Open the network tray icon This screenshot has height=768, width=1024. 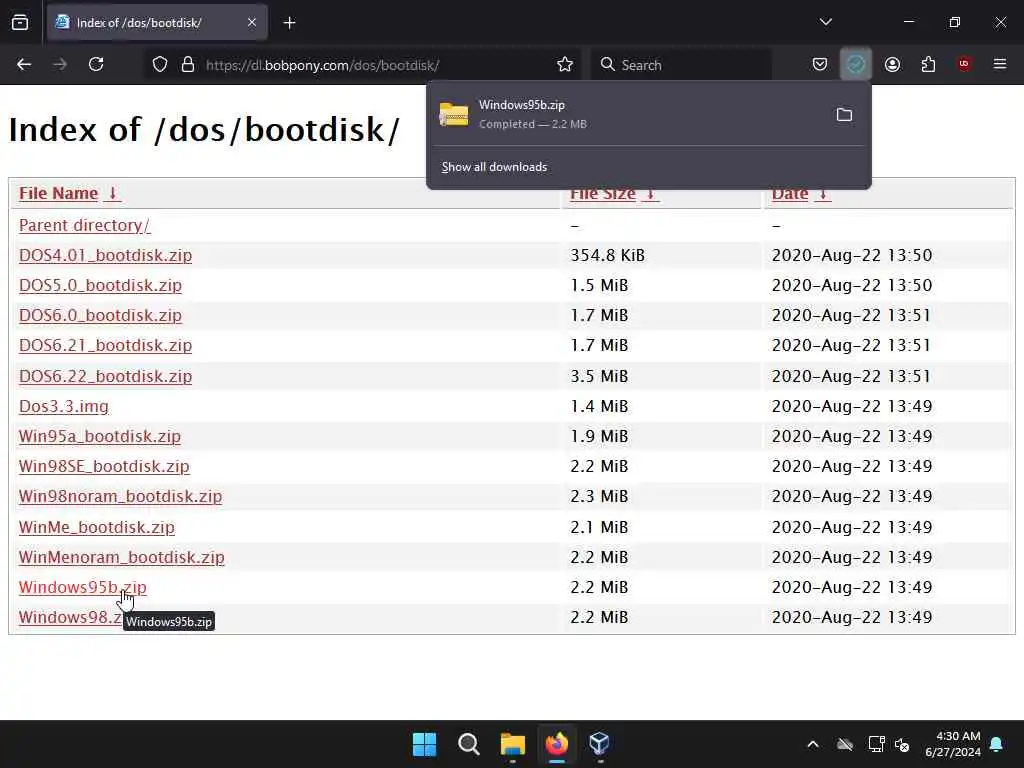[876, 744]
